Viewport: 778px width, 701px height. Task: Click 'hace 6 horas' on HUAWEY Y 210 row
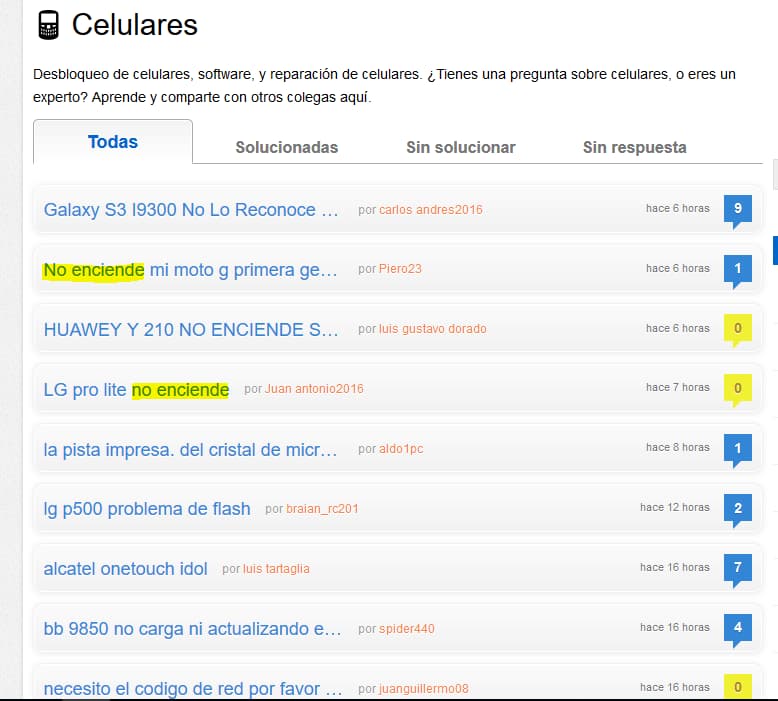click(x=678, y=328)
